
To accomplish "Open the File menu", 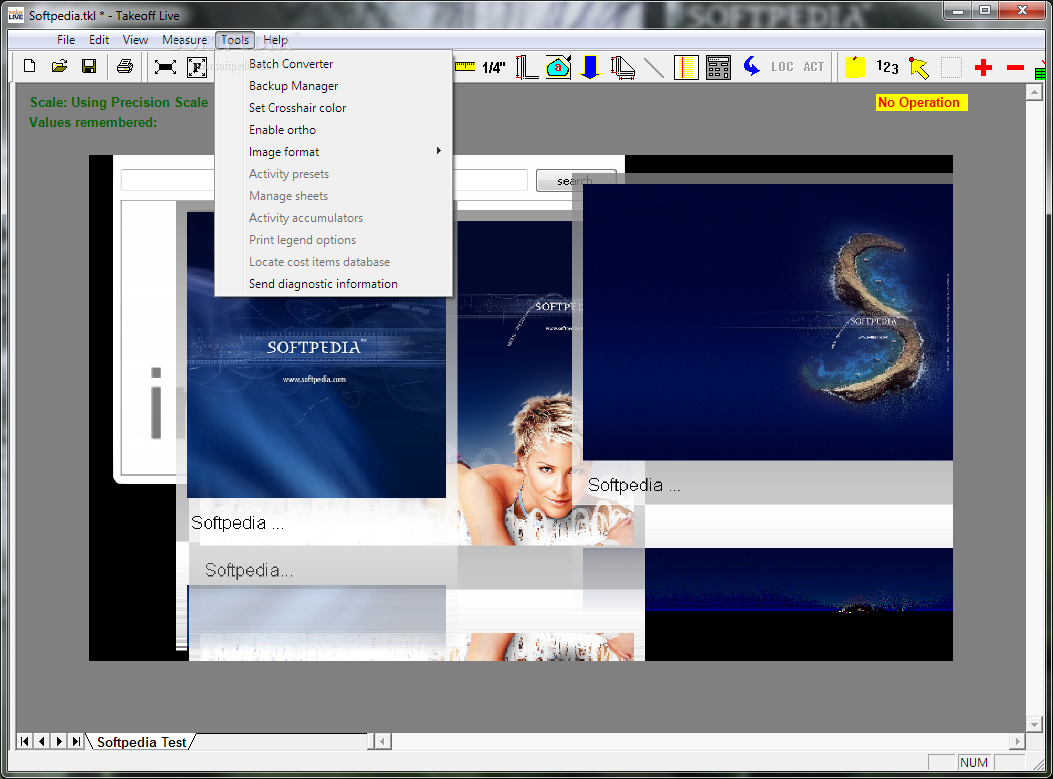I will tap(66, 40).
